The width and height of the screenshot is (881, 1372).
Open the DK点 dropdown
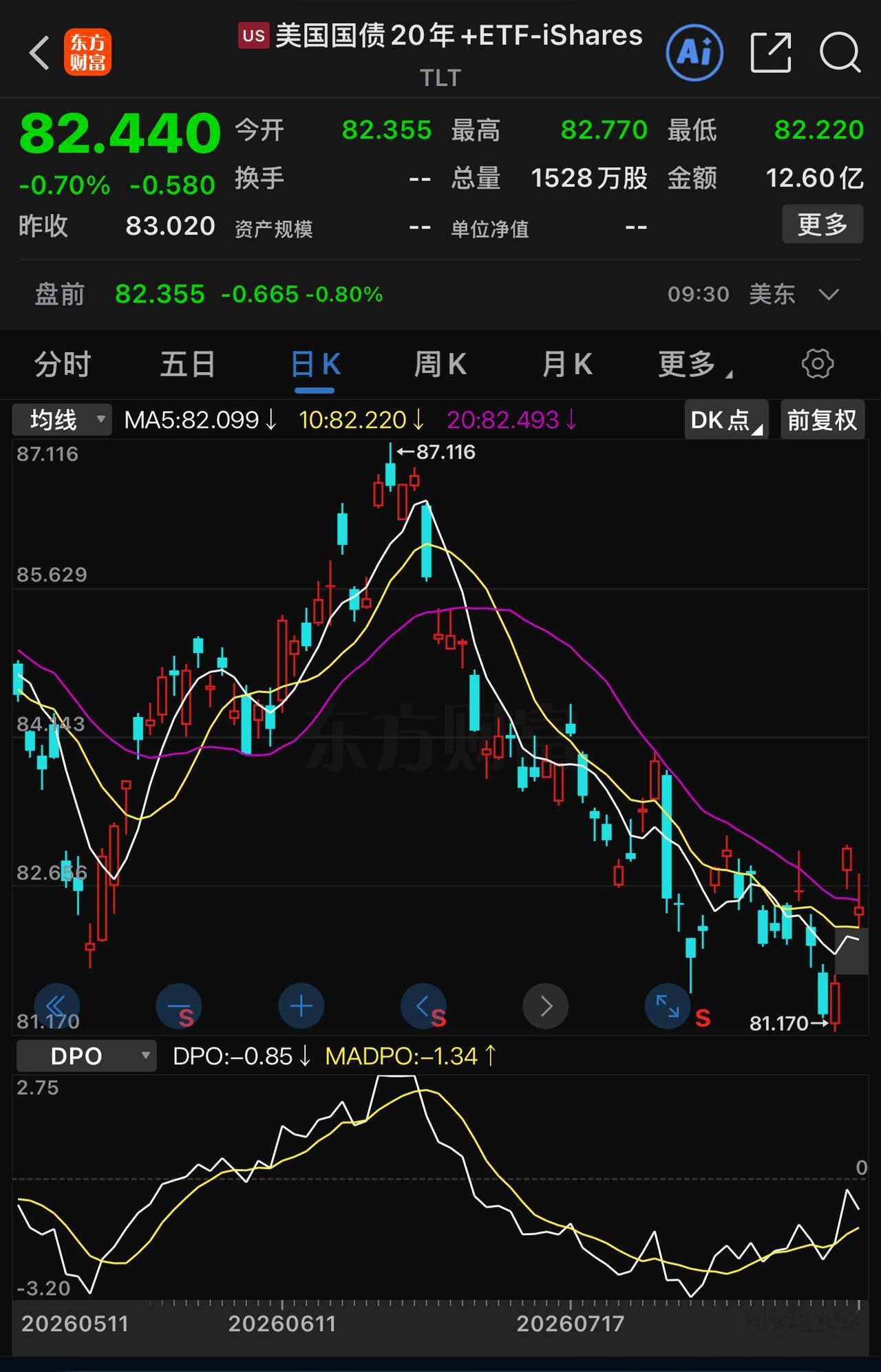pos(726,420)
